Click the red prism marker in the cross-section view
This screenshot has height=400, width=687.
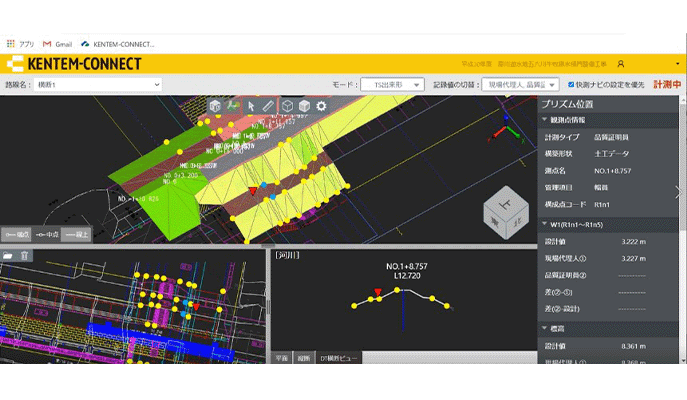[378, 292]
